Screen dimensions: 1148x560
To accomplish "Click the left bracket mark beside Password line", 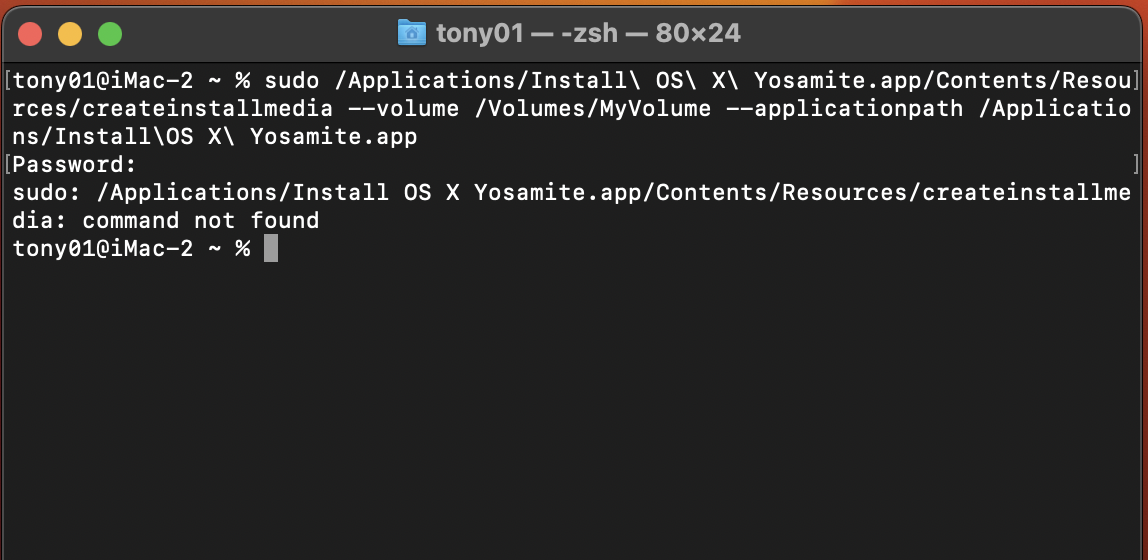I will click(7, 165).
